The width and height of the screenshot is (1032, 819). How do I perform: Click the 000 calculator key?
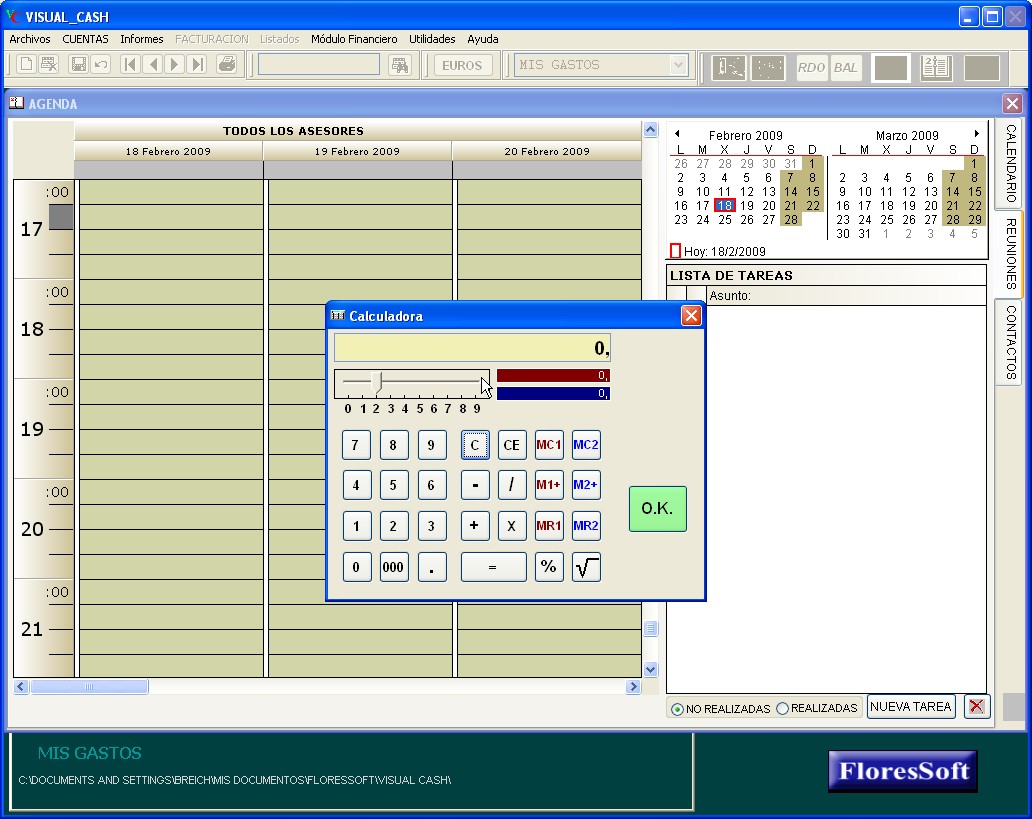pyautogui.click(x=394, y=567)
